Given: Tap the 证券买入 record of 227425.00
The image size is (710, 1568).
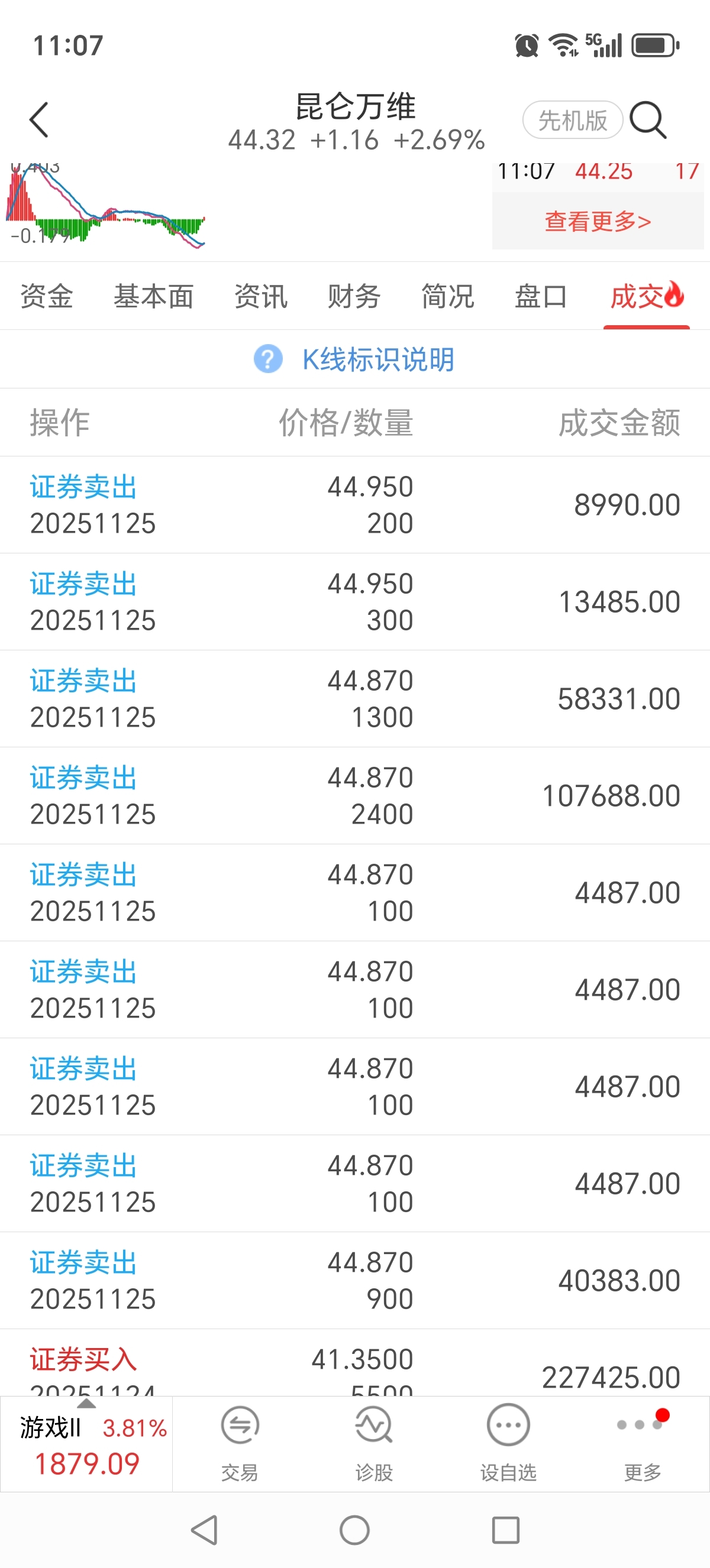Looking at the screenshot, I should tap(355, 1369).
